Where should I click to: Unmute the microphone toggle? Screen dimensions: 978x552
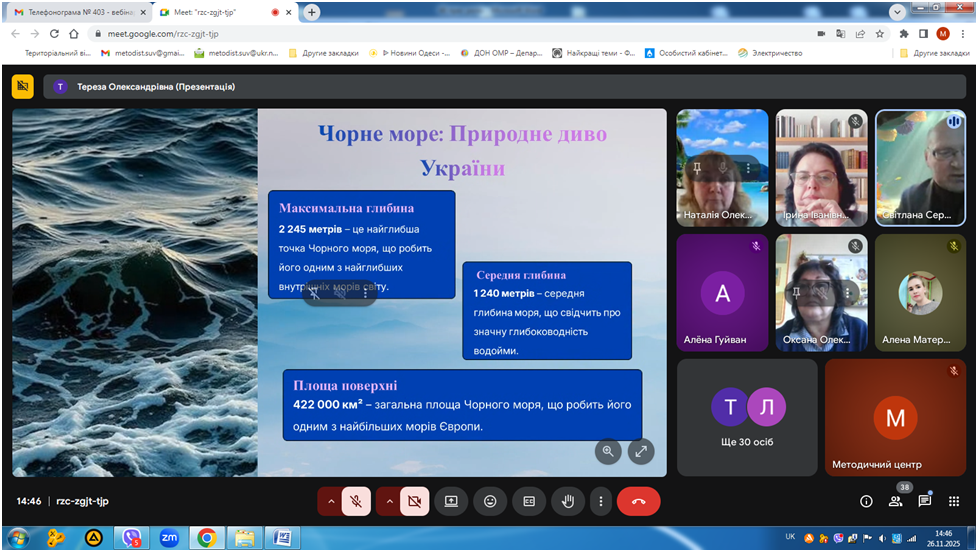pos(356,501)
